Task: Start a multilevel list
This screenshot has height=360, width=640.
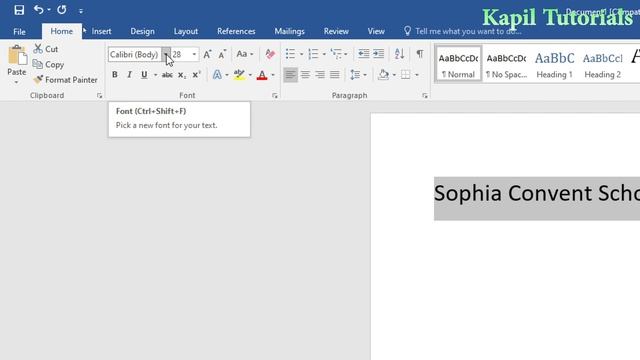Action: point(336,54)
